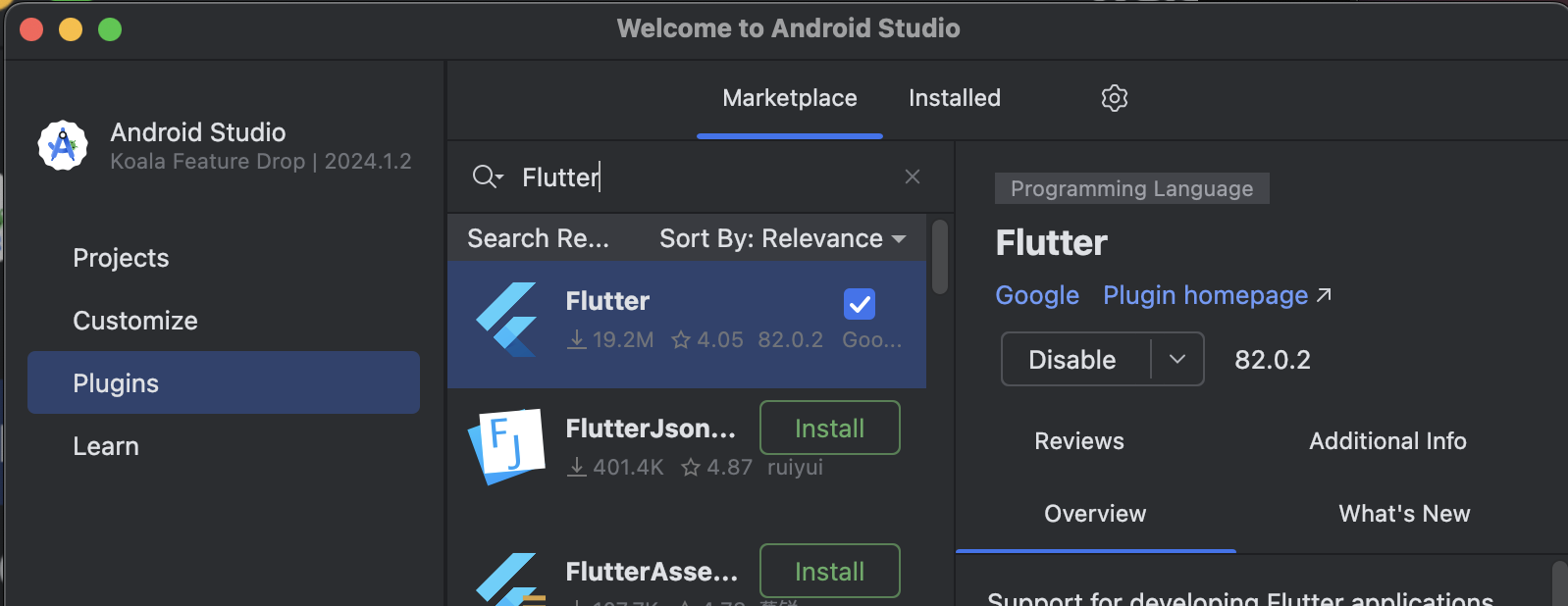Click the Flutter heading in details pane
1568x606 pixels.
tap(1051, 242)
